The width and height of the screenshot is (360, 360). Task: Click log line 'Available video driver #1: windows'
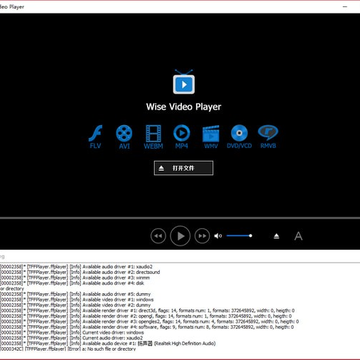[x=77, y=299]
